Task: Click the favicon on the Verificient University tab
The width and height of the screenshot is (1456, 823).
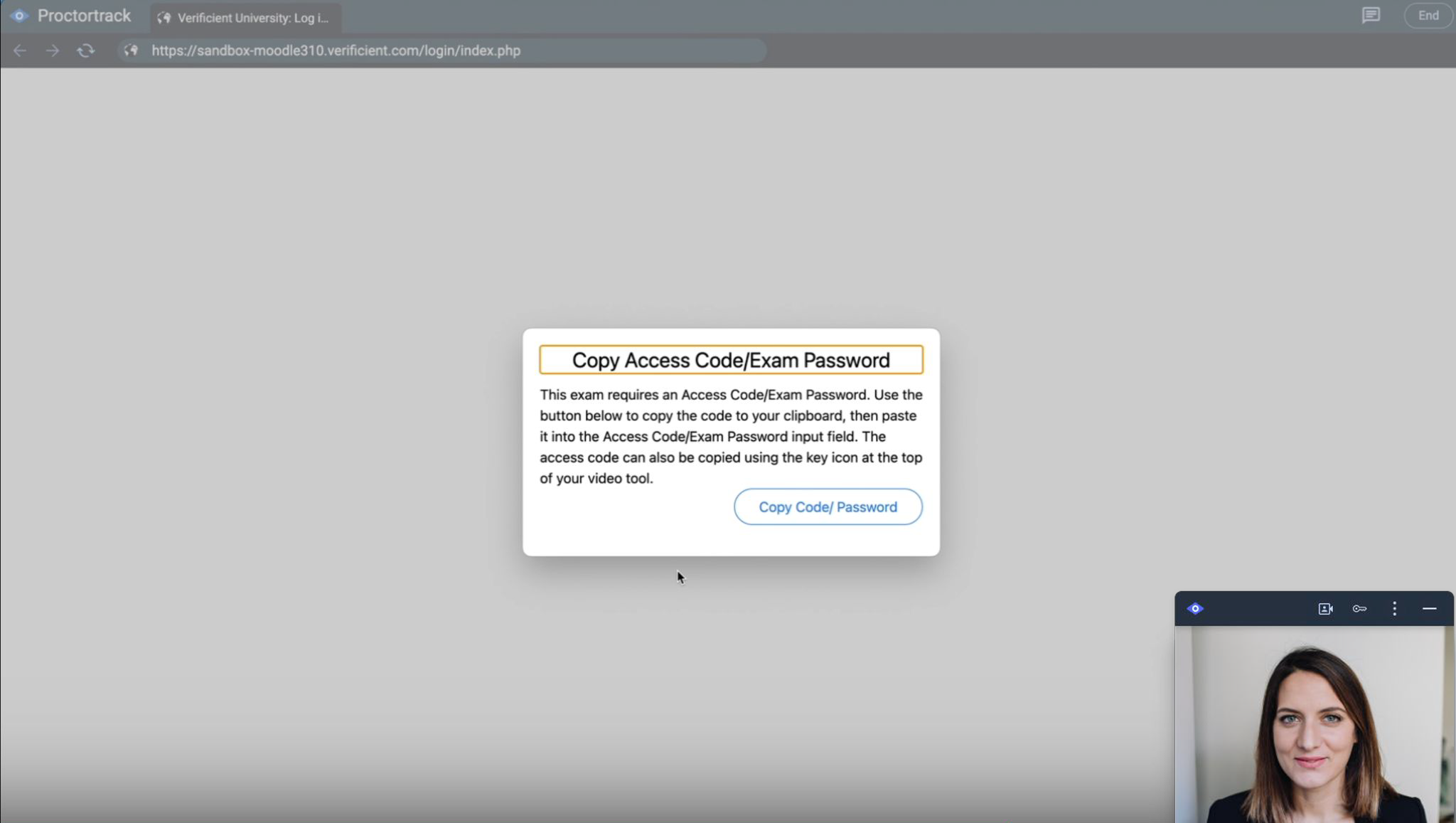Action: tap(164, 18)
